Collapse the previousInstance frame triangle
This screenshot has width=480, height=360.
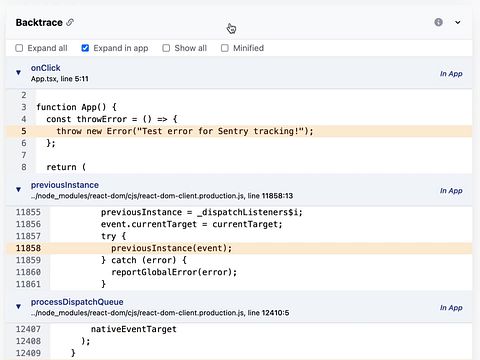18,189
